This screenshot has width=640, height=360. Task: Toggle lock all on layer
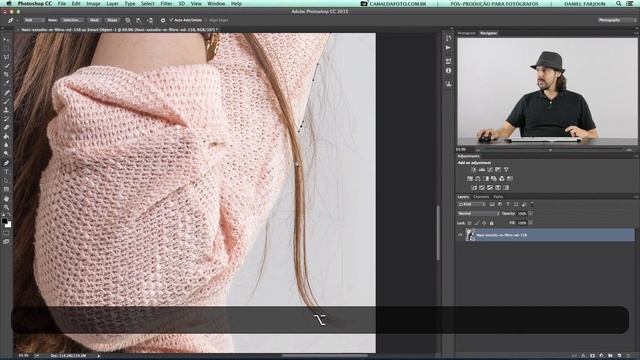(491, 223)
